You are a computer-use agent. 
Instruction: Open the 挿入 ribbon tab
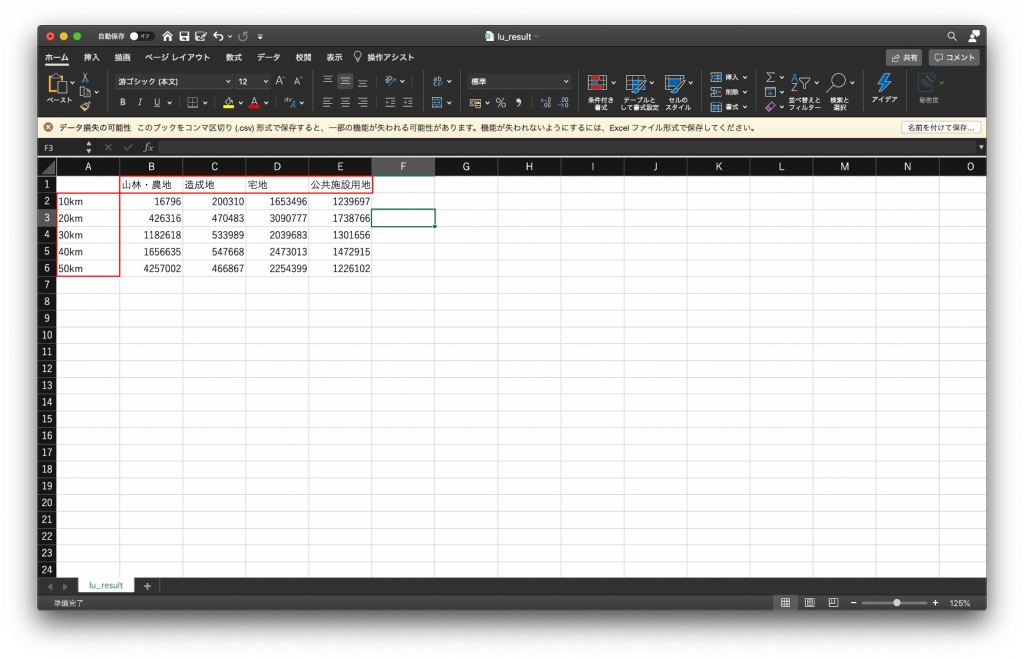click(91, 57)
